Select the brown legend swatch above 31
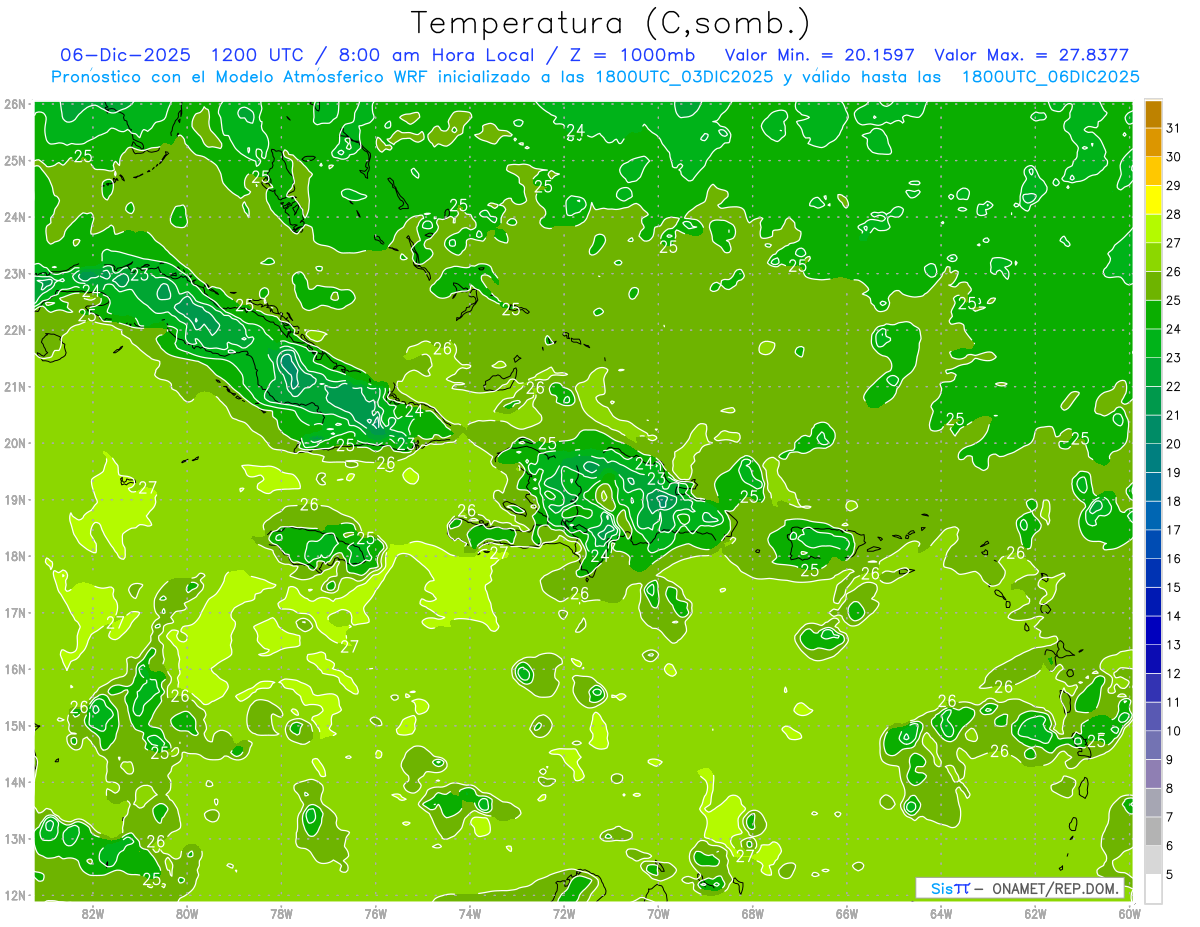This screenshot has width=1200, height=927. click(x=1153, y=114)
